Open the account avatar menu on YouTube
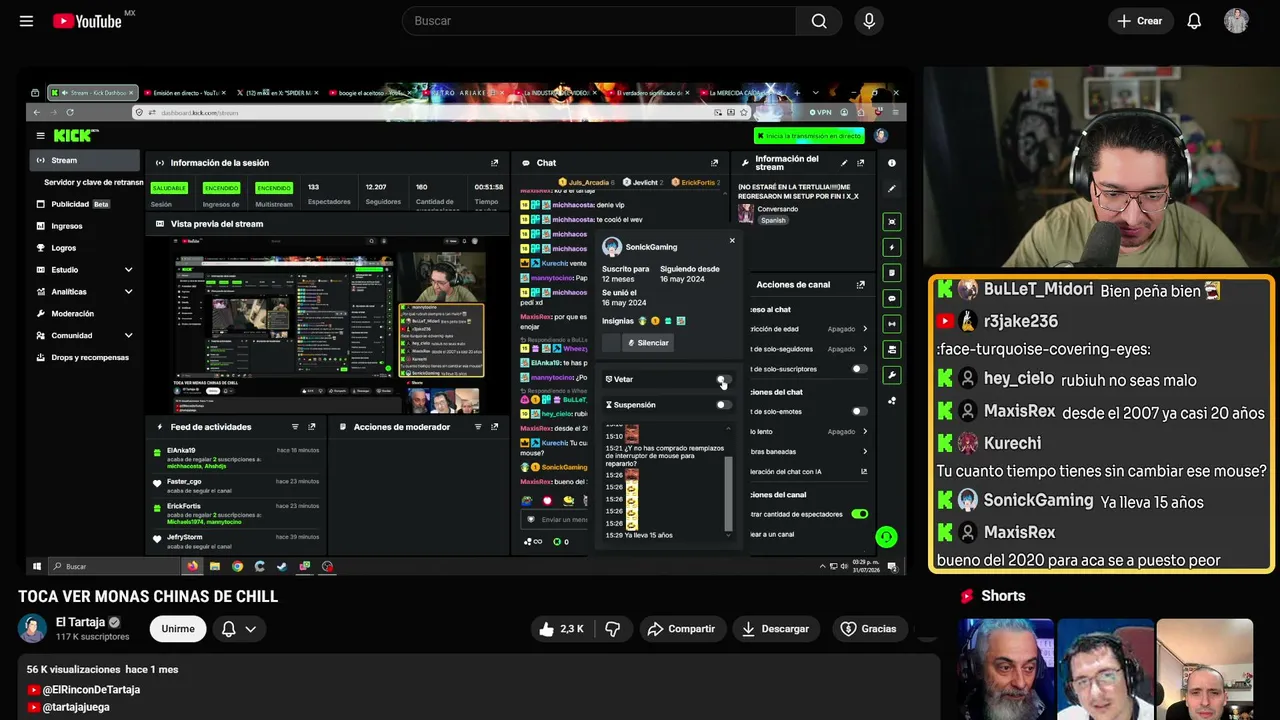Image resolution: width=1280 pixels, height=720 pixels. (1236, 21)
